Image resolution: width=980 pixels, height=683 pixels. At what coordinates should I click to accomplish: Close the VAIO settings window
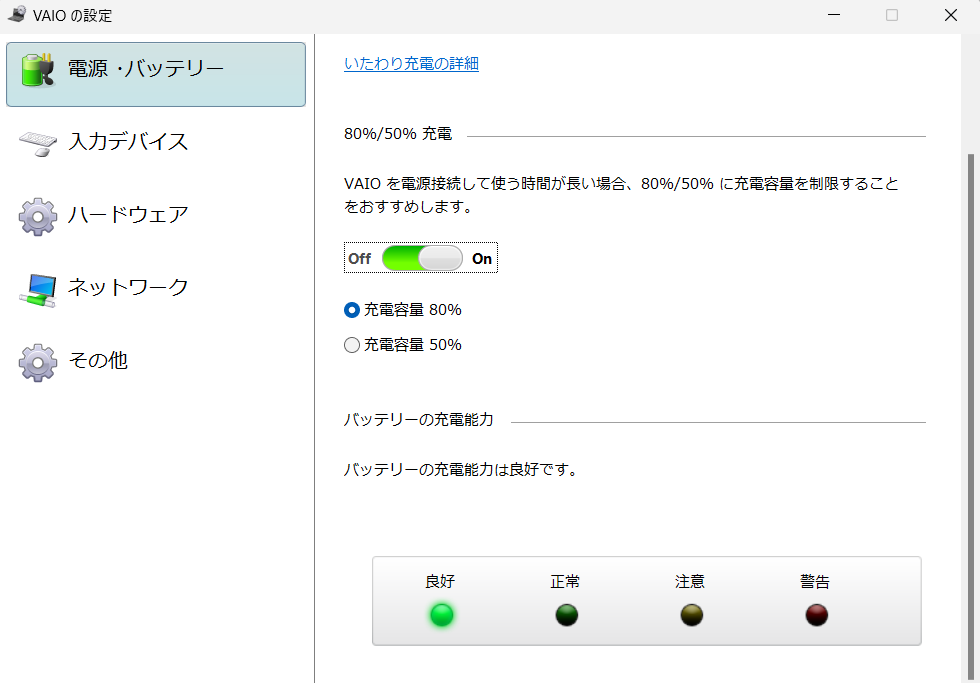[951, 15]
